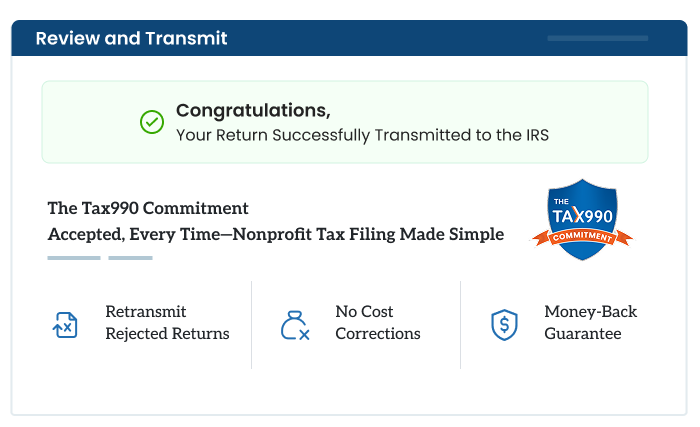Click The Tax990 Commitment heading

click(x=148, y=209)
